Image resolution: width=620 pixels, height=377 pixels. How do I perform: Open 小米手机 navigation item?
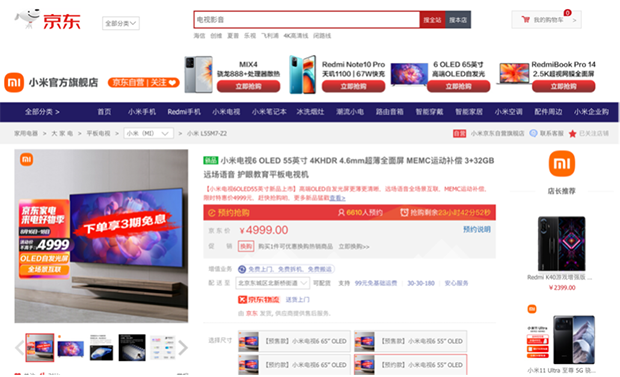142,112
